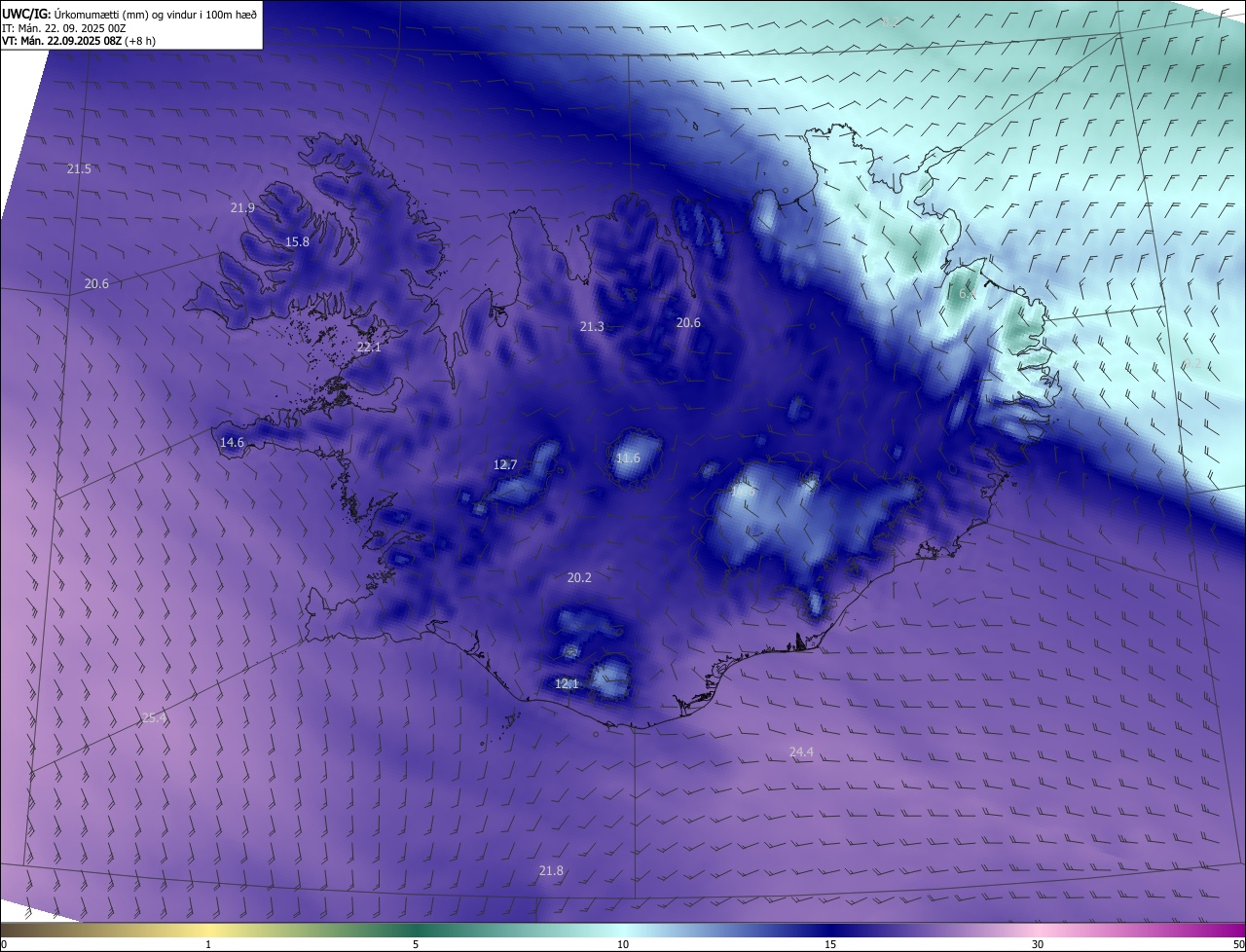Click the 50 tick label on the colorbar
The image size is (1246, 952).
[x=1238, y=944]
